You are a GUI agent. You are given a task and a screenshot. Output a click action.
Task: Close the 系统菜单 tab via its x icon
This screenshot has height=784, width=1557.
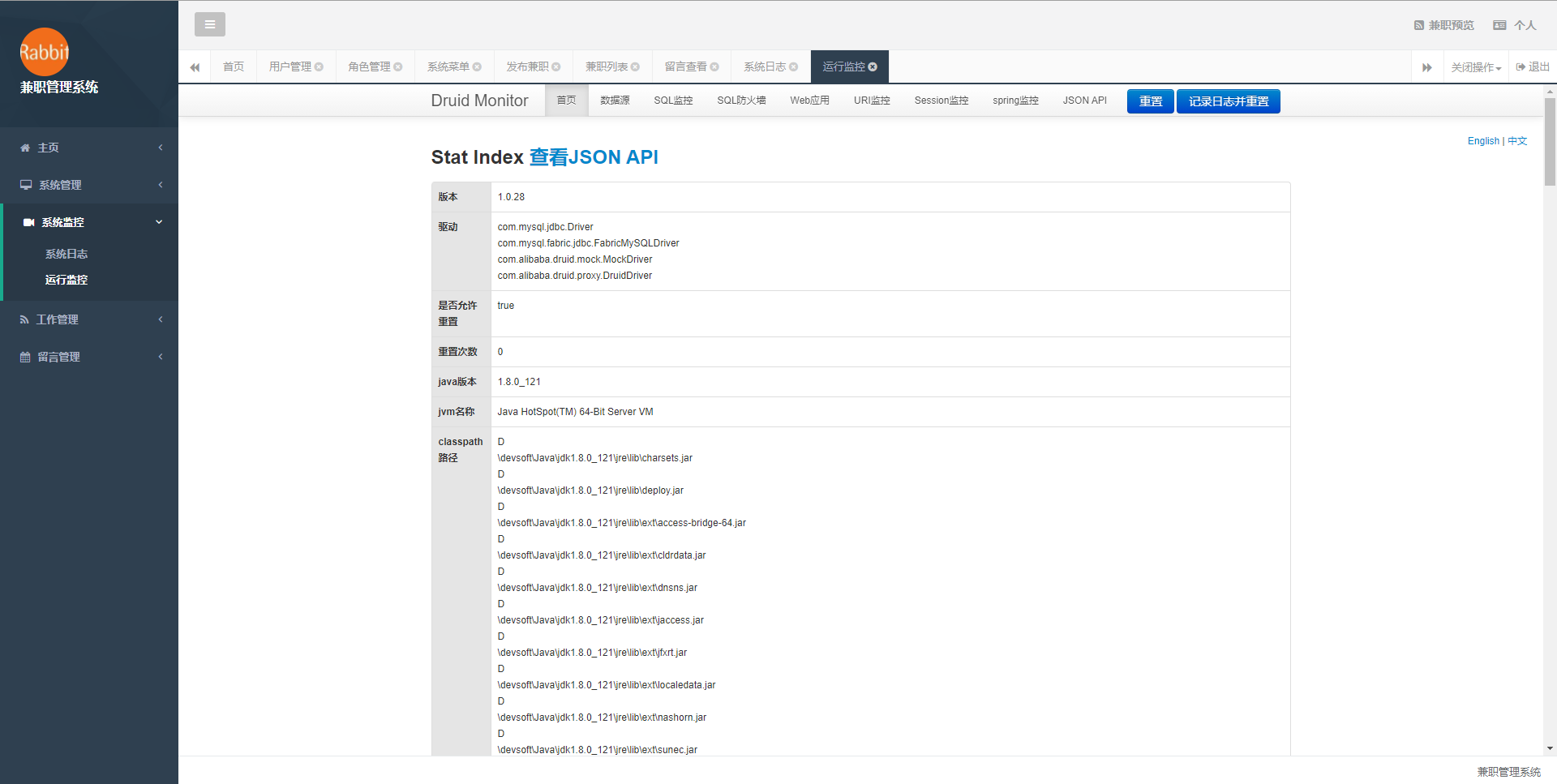477,66
